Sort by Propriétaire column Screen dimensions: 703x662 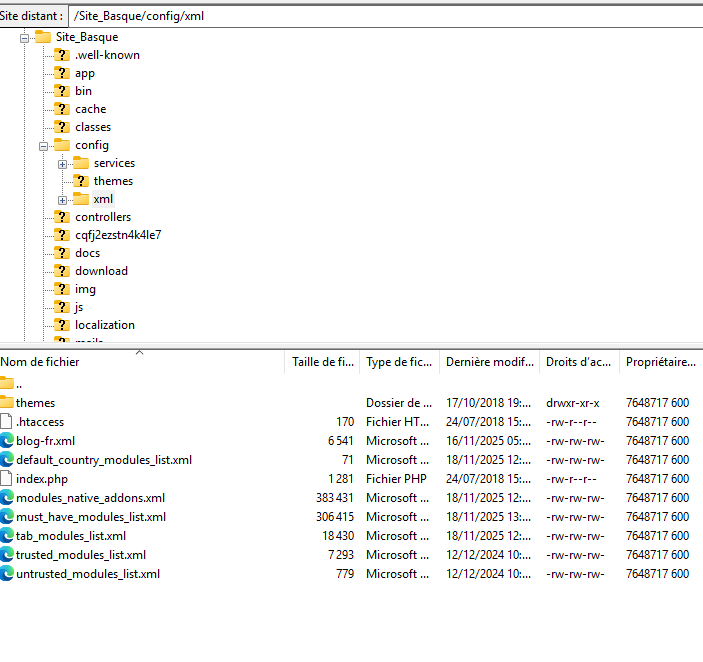(661, 362)
